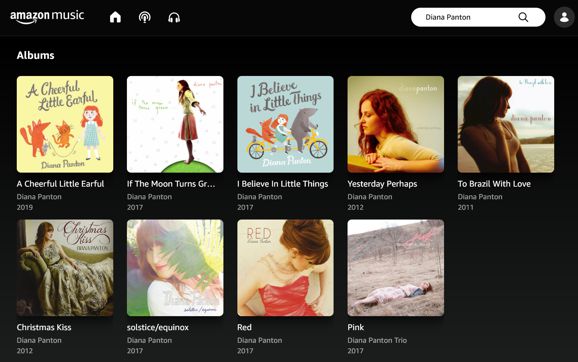The width and height of the screenshot is (578, 362).
Task: Click the title If The Moon Turns Gr...
Action: [x=171, y=184]
